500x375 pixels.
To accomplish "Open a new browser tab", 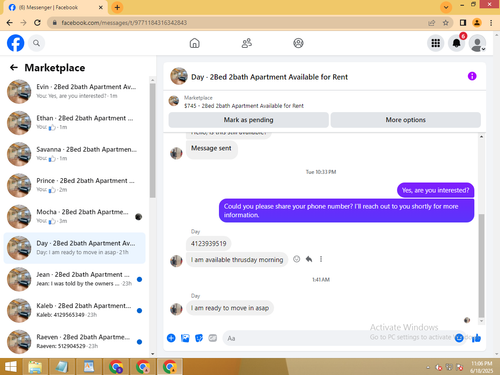I will tap(117, 7).
